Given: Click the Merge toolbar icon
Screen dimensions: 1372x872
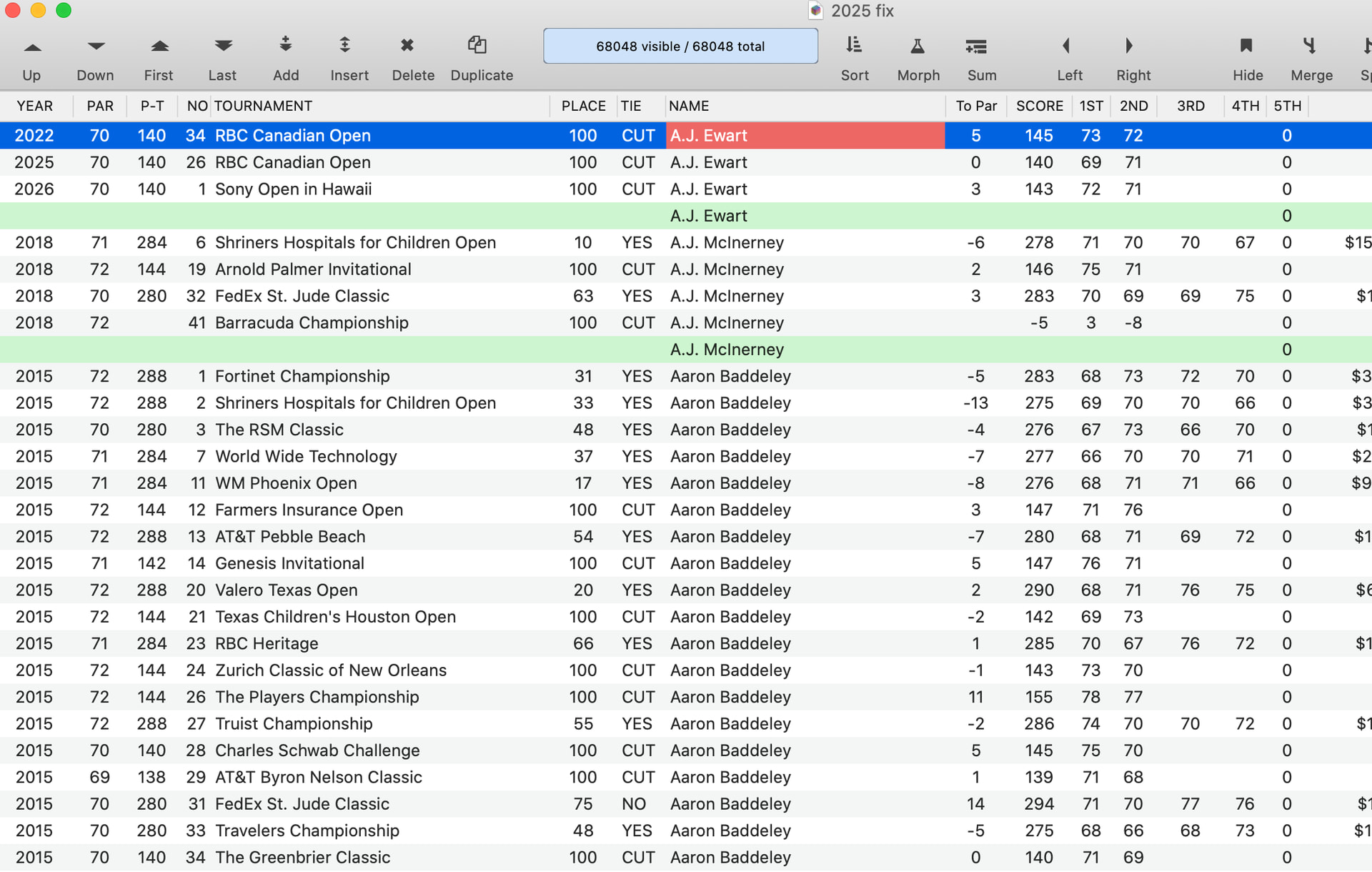Looking at the screenshot, I should tap(1311, 46).
